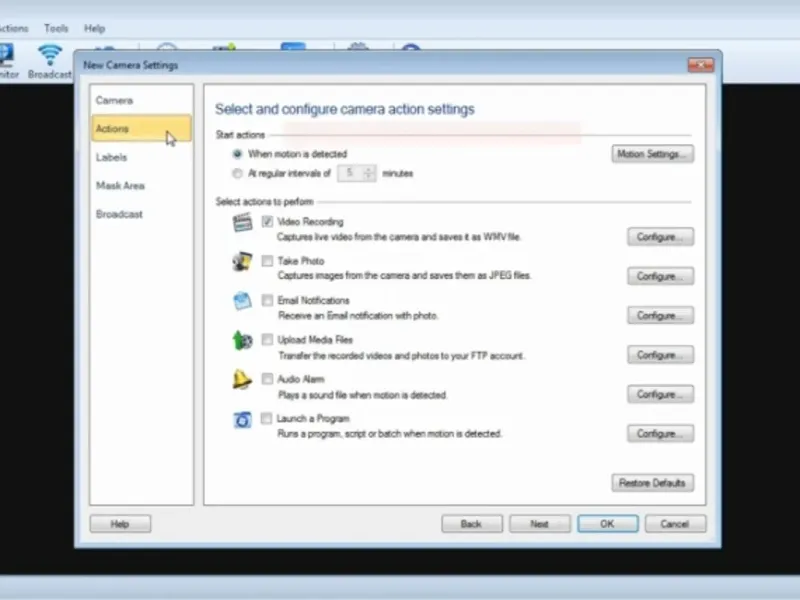Switch to the Labels tab
This screenshot has height=600, width=800.
(141, 157)
